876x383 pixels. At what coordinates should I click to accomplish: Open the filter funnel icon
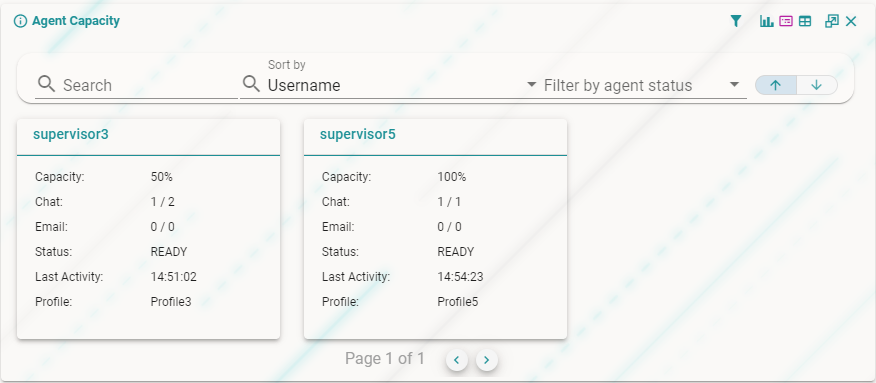[736, 21]
